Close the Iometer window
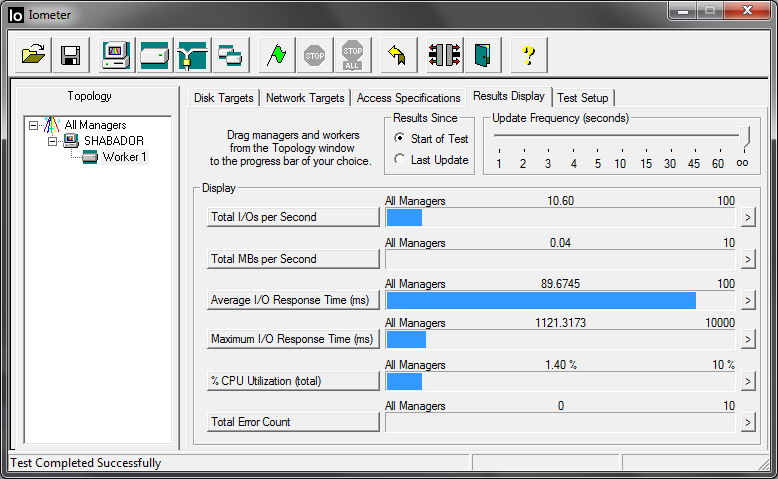 click(748, 11)
